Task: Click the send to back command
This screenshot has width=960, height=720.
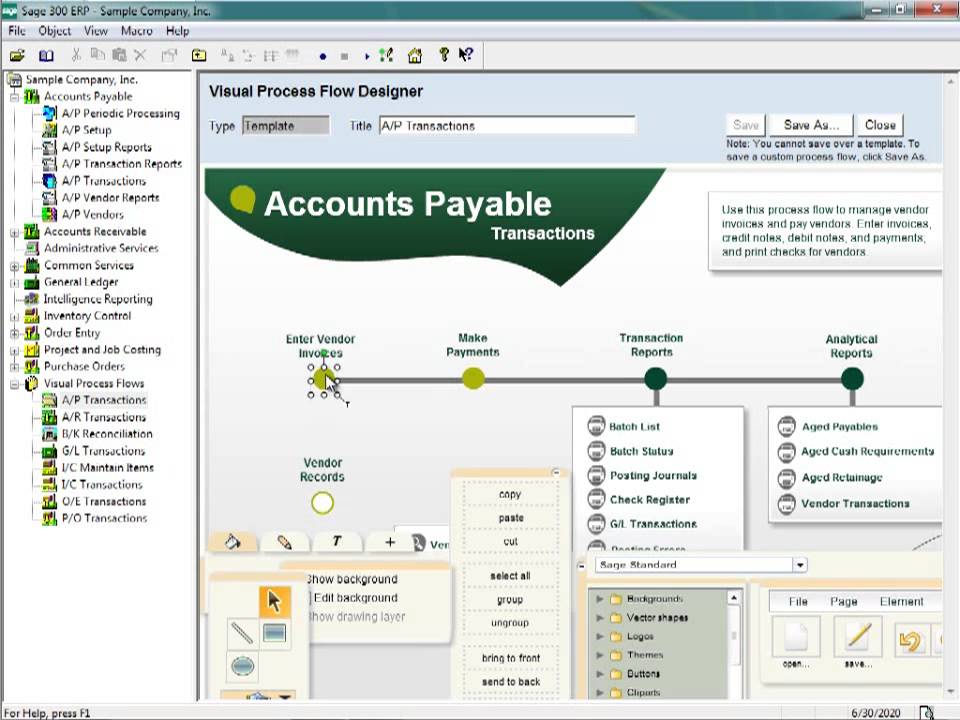Action: coord(511,681)
